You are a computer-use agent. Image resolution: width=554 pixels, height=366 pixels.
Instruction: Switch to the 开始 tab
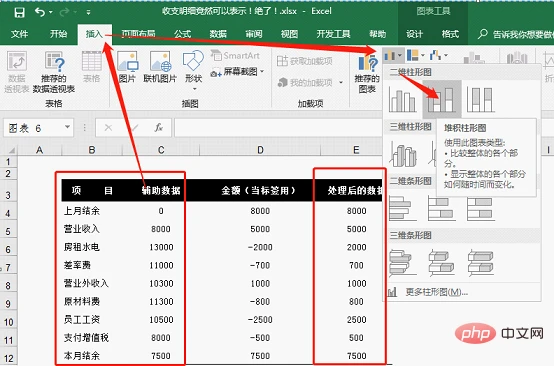[58, 34]
